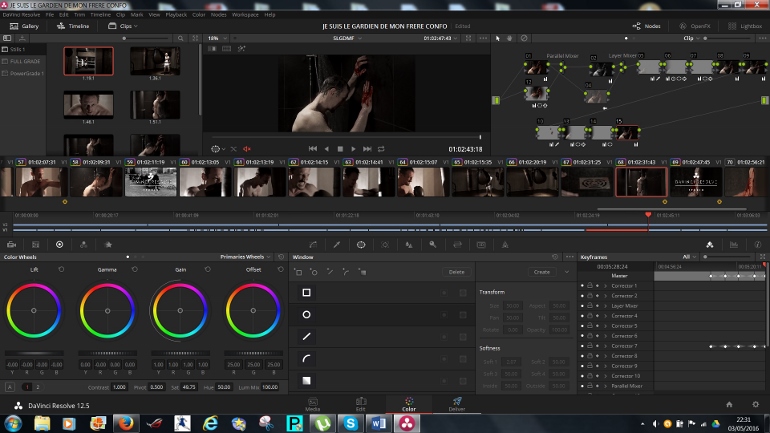Open the Qualifier eyedropper palette
Screen dimensions: 770x433
coord(337,244)
